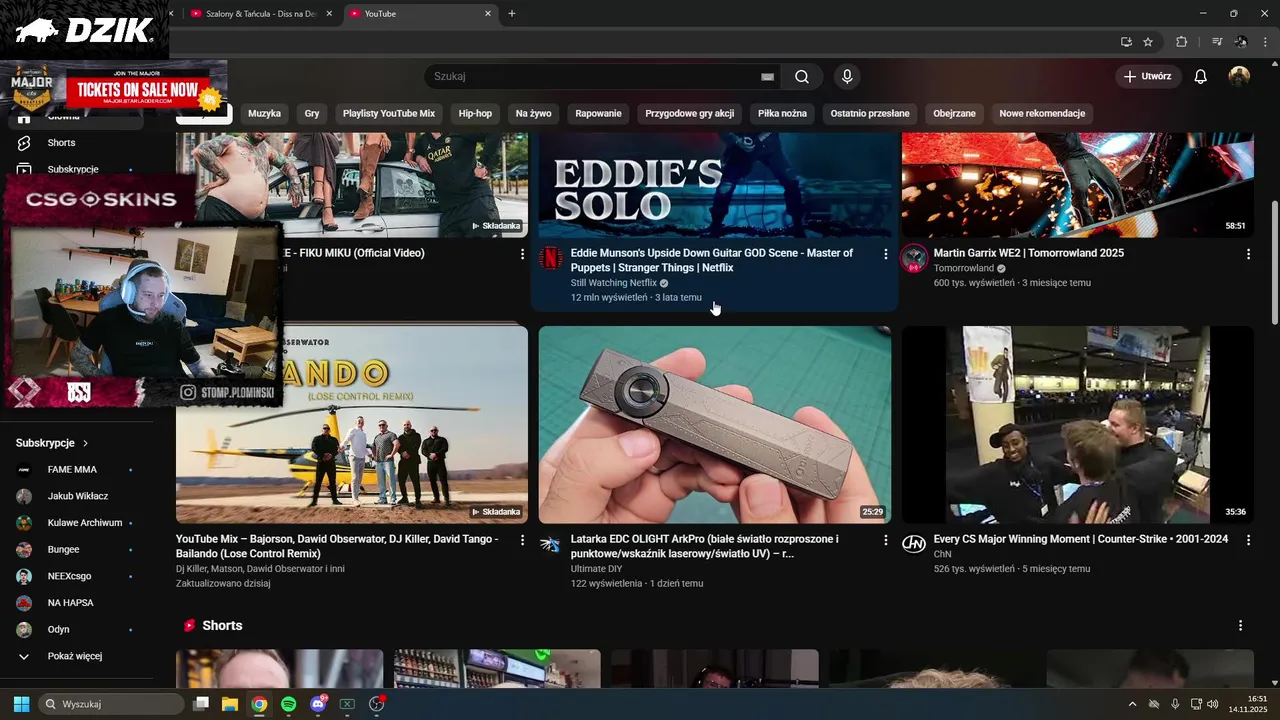This screenshot has height=720, width=1280.
Task: Open the Chrome profile avatar in toolbar
Action: [1241, 42]
